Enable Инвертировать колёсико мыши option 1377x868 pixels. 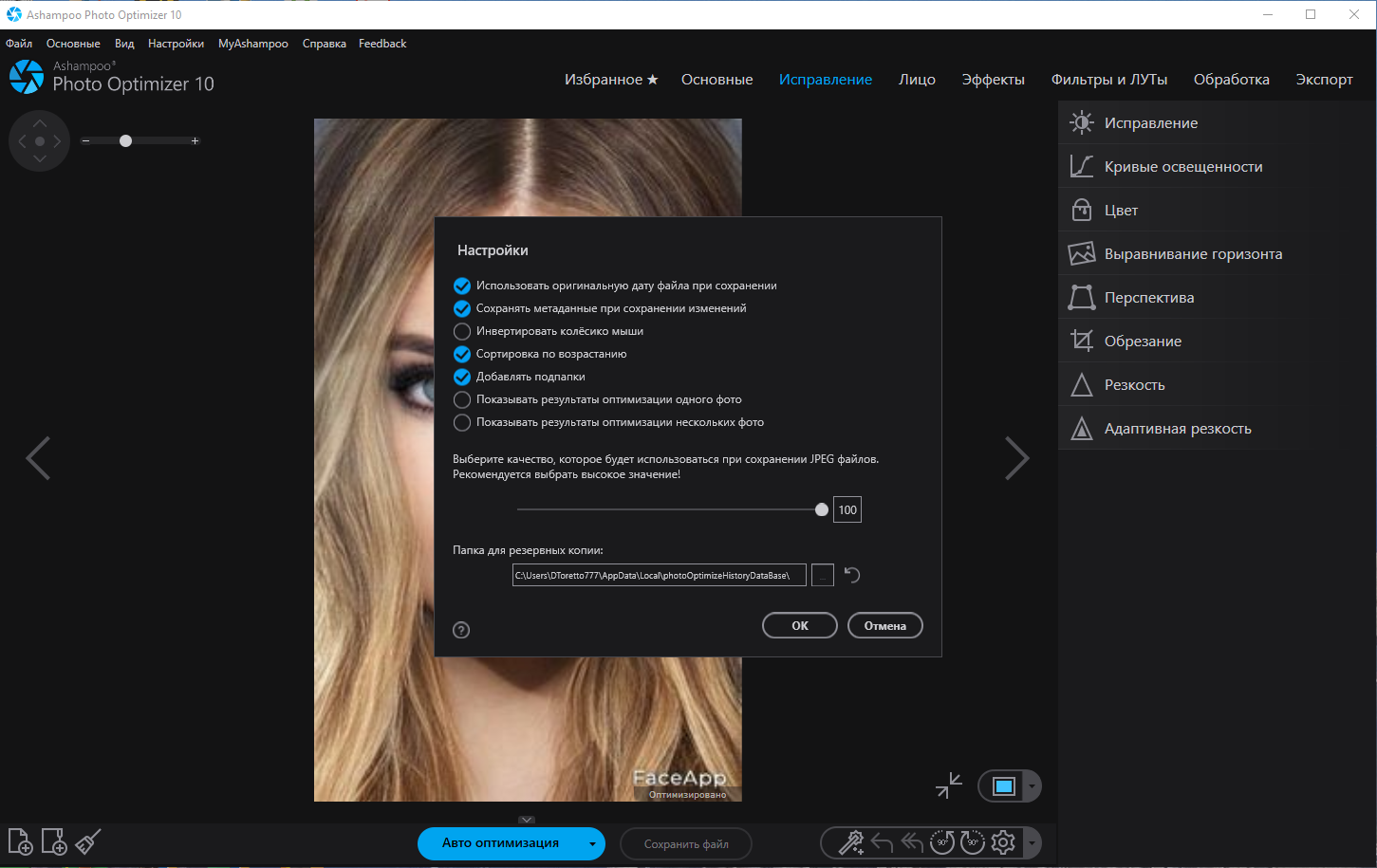[462, 331]
